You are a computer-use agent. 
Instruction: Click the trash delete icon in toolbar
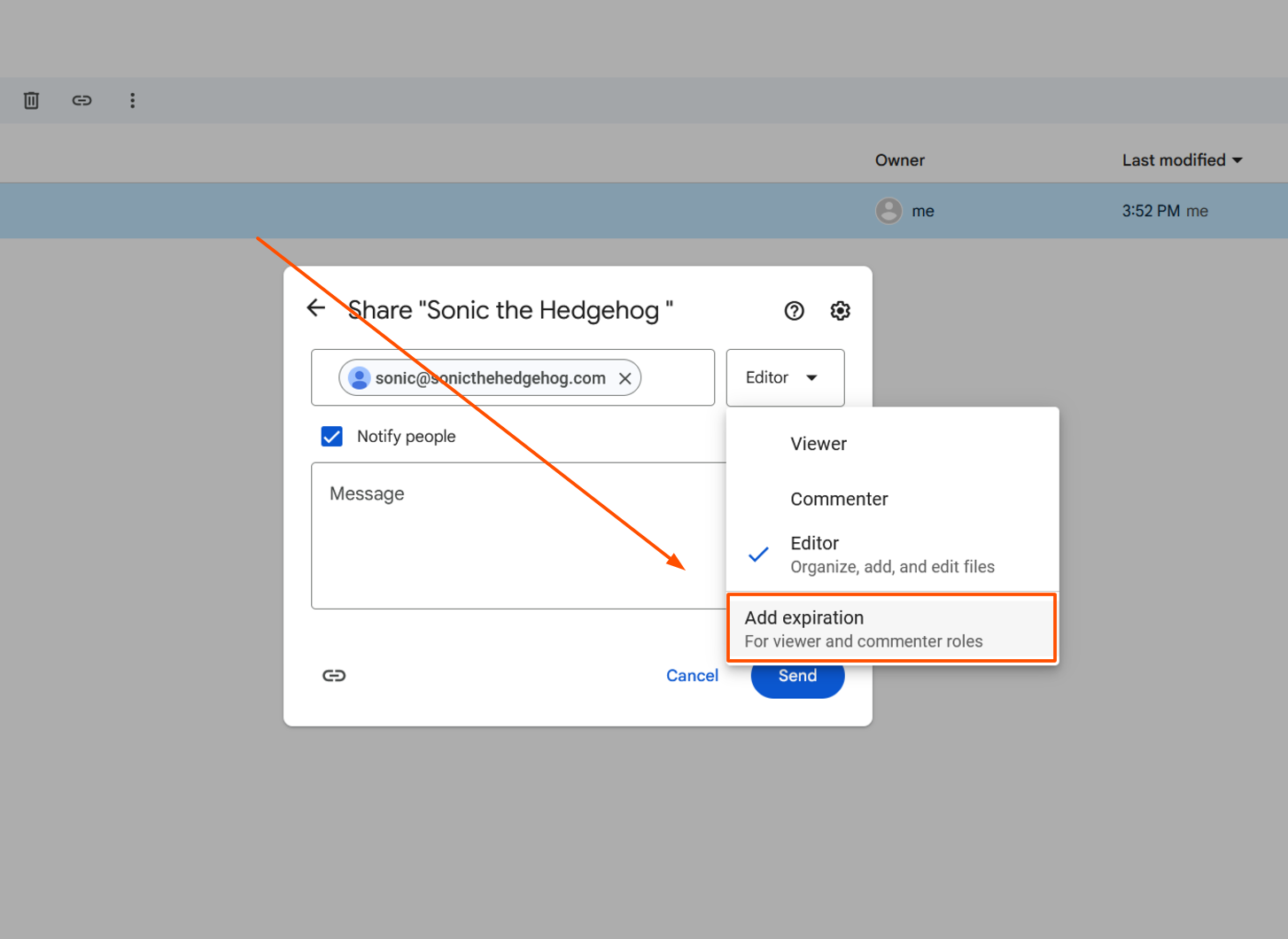pyautogui.click(x=32, y=100)
